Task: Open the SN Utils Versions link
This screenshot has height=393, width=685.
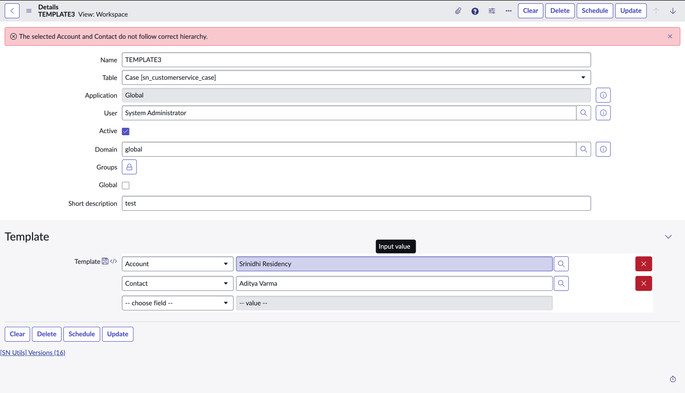Action: (x=33, y=352)
